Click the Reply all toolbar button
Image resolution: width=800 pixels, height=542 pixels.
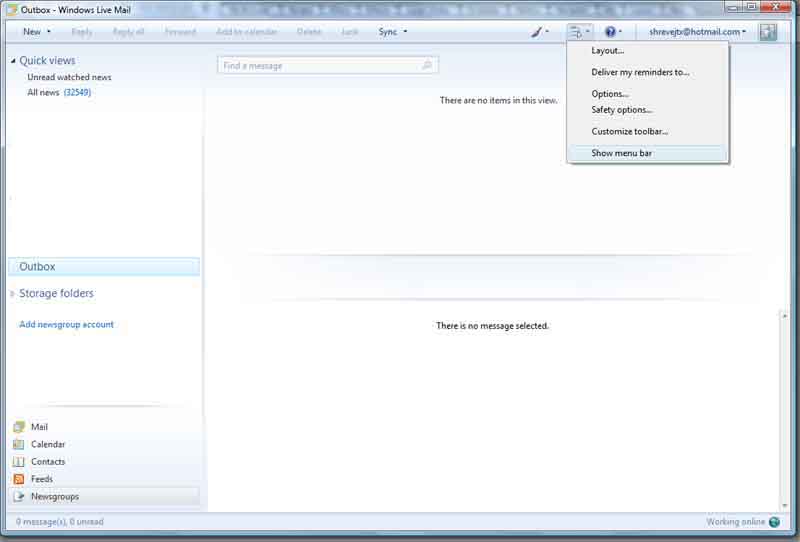(128, 32)
